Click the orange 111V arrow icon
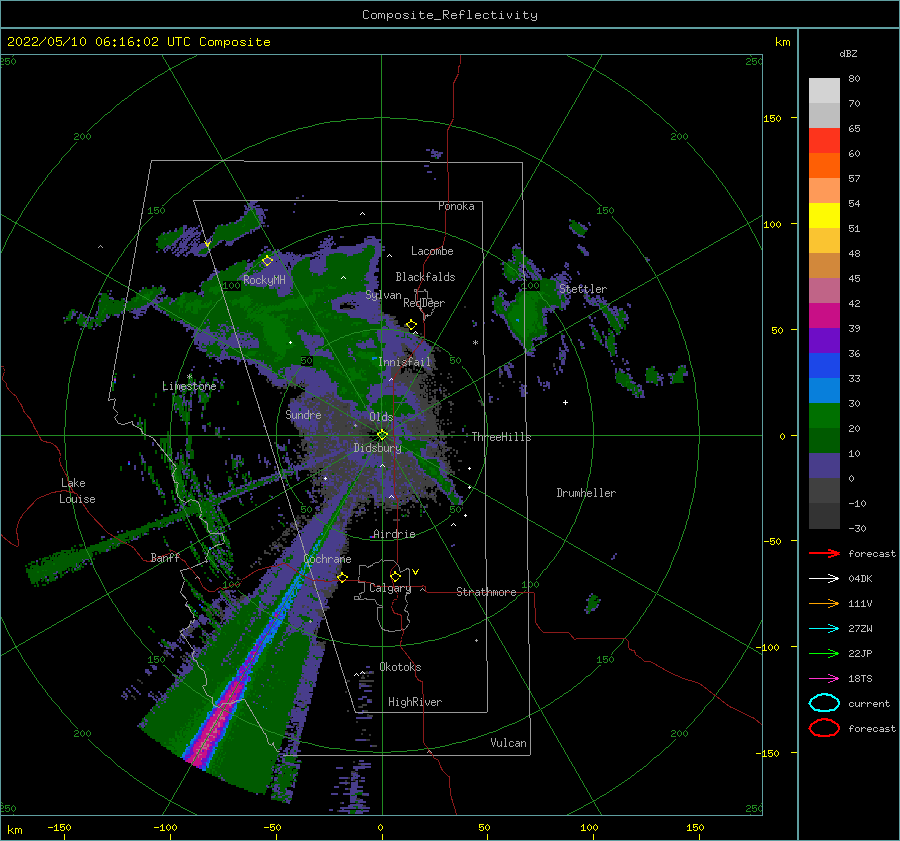 pyautogui.click(x=824, y=603)
